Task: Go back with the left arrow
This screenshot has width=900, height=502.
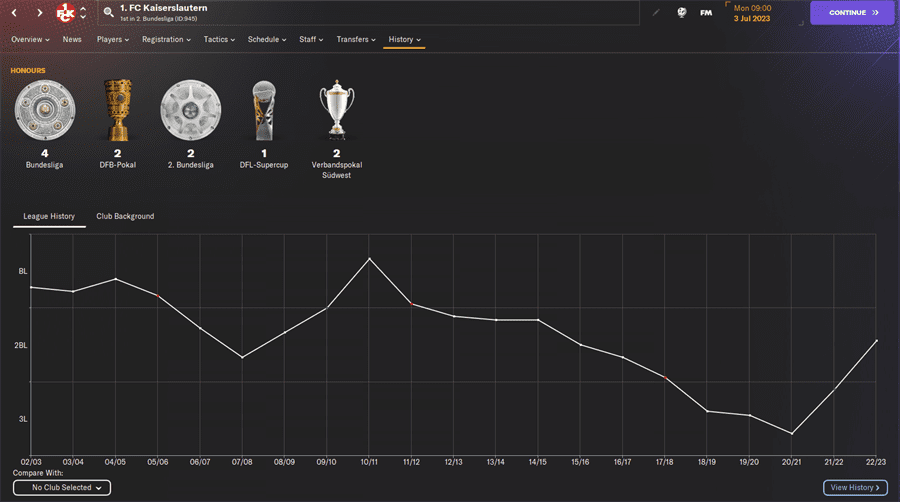Action: (x=13, y=13)
